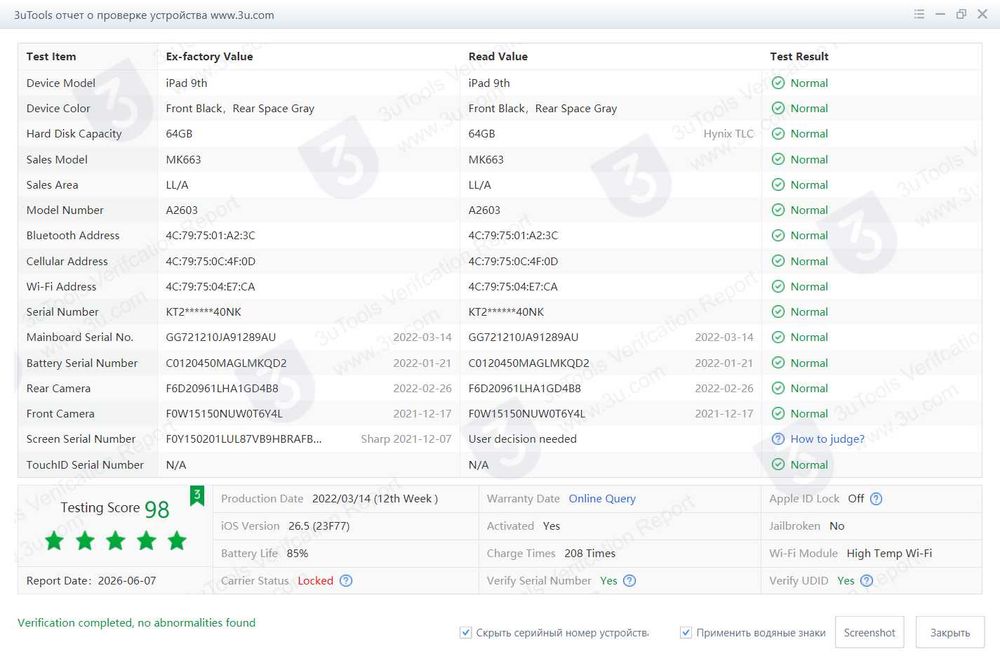Image resolution: width=1000 pixels, height=663 pixels.
Task: Open the Online Query warranty link
Action: click(x=602, y=499)
